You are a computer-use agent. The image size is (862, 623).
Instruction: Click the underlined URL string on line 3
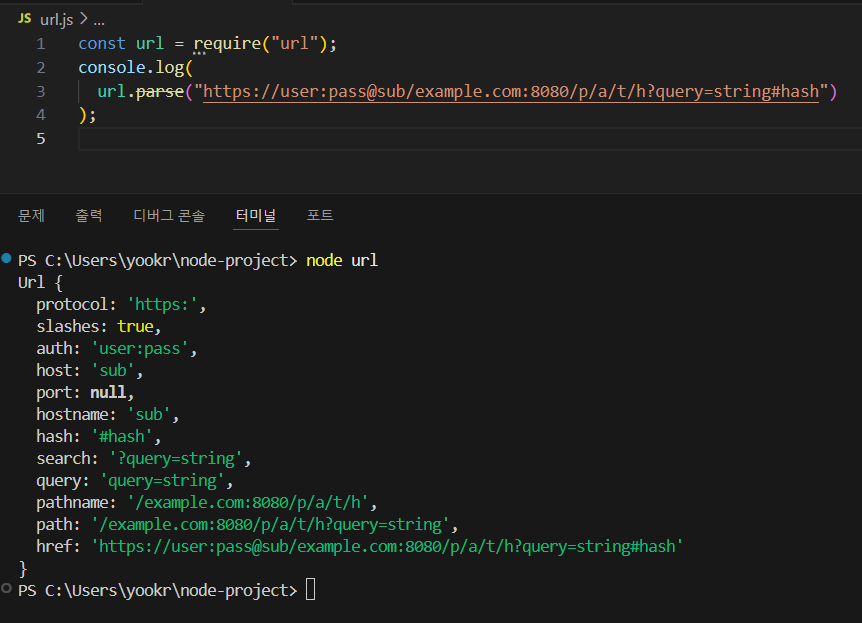coord(511,91)
